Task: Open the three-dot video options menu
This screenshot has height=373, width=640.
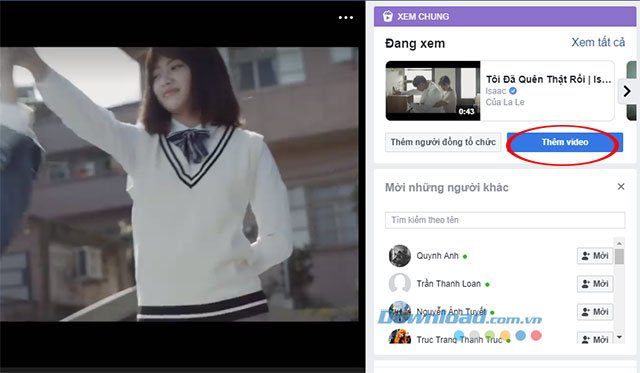Action: click(x=346, y=18)
